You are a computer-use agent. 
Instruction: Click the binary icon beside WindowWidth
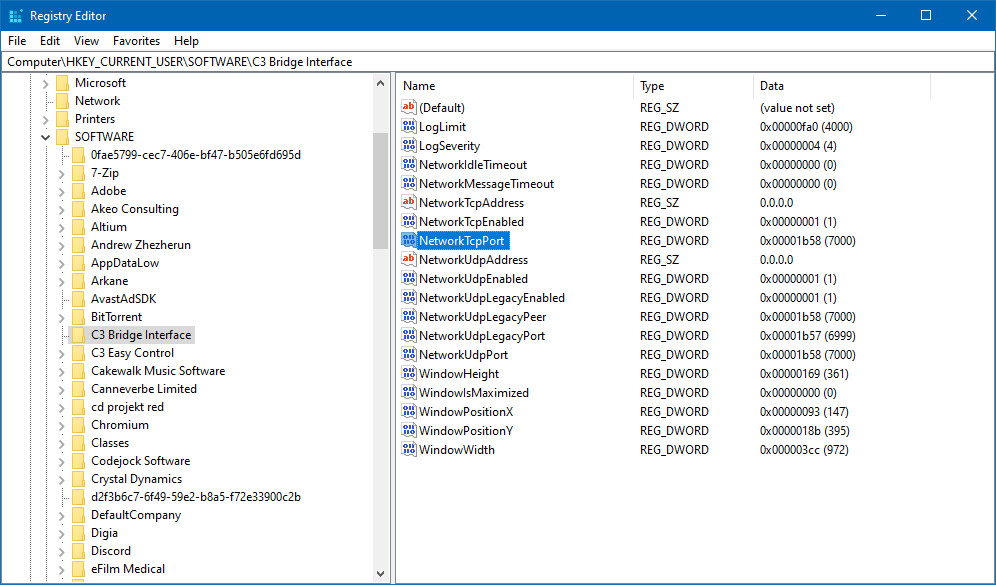coord(408,450)
